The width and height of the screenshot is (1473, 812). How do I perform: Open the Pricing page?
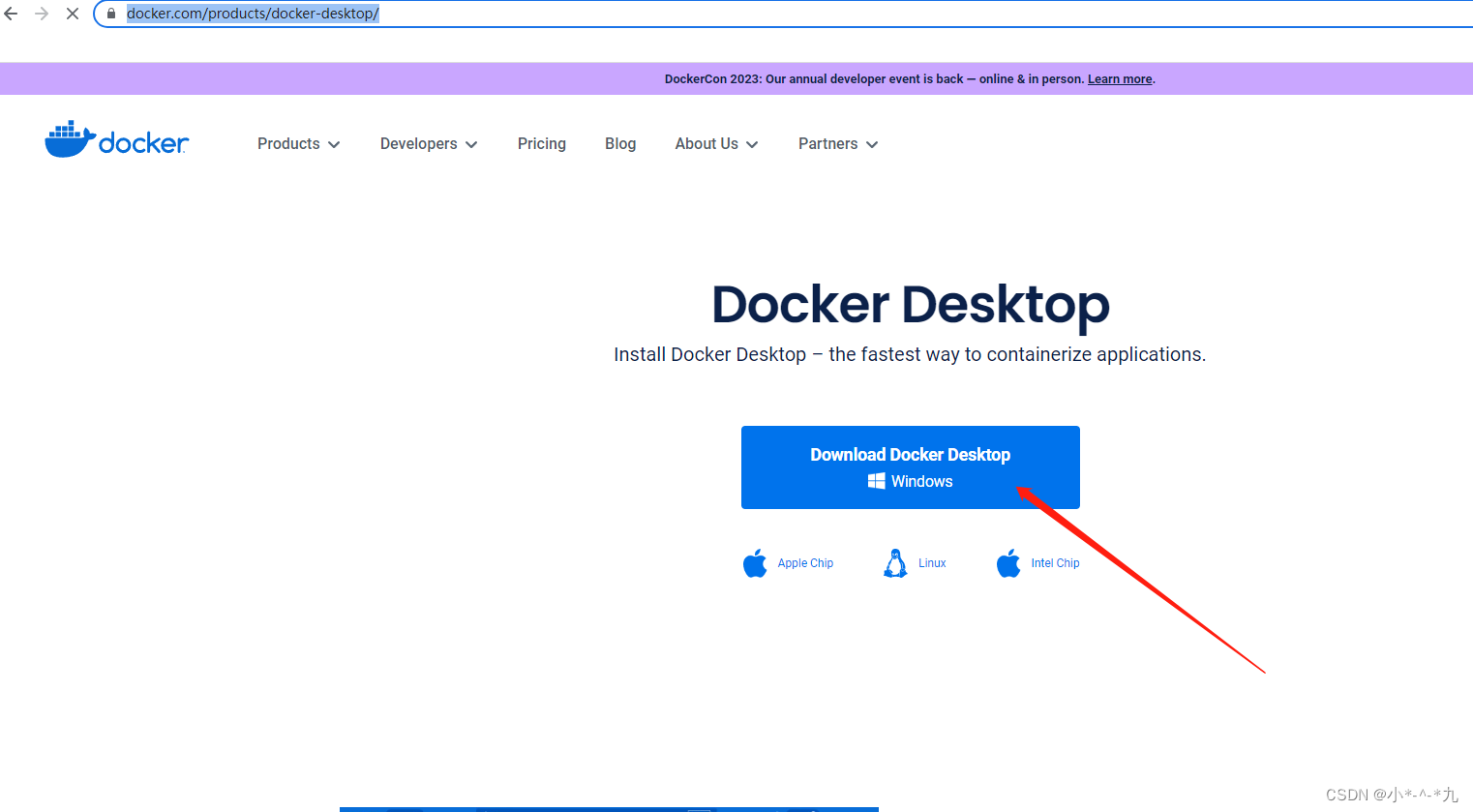[542, 144]
